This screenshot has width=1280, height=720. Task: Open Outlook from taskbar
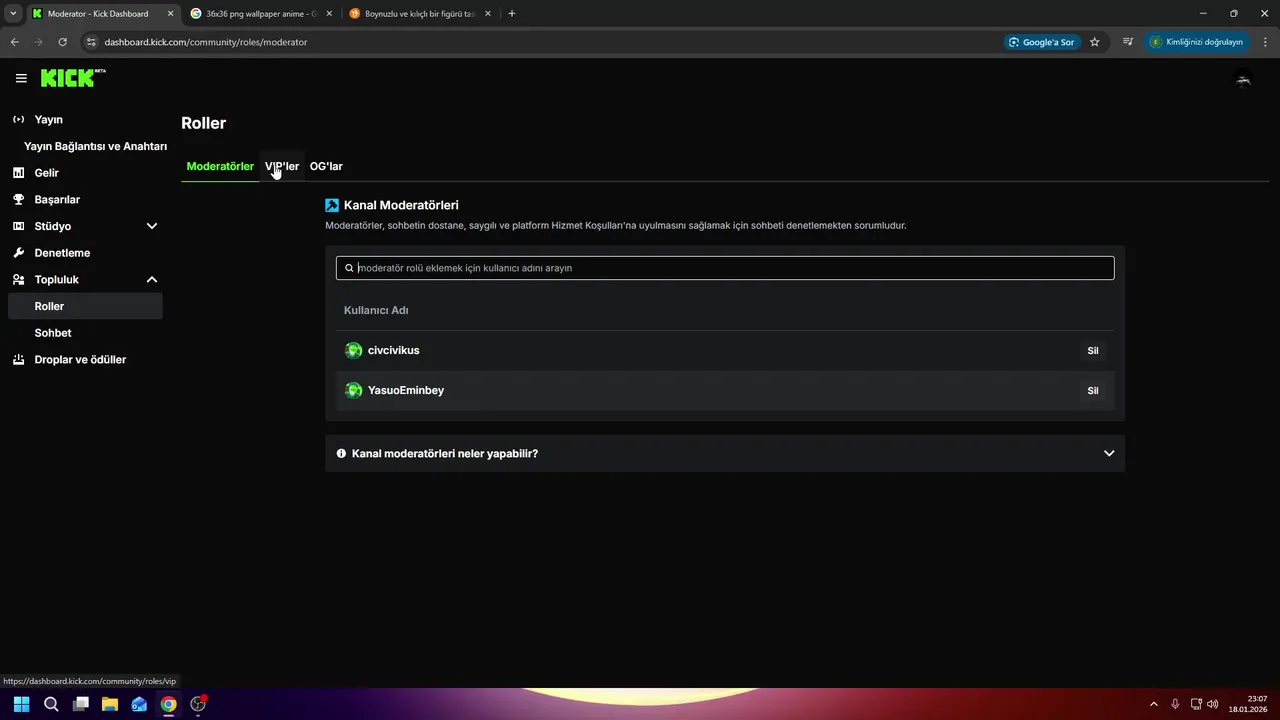pyautogui.click(x=139, y=704)
